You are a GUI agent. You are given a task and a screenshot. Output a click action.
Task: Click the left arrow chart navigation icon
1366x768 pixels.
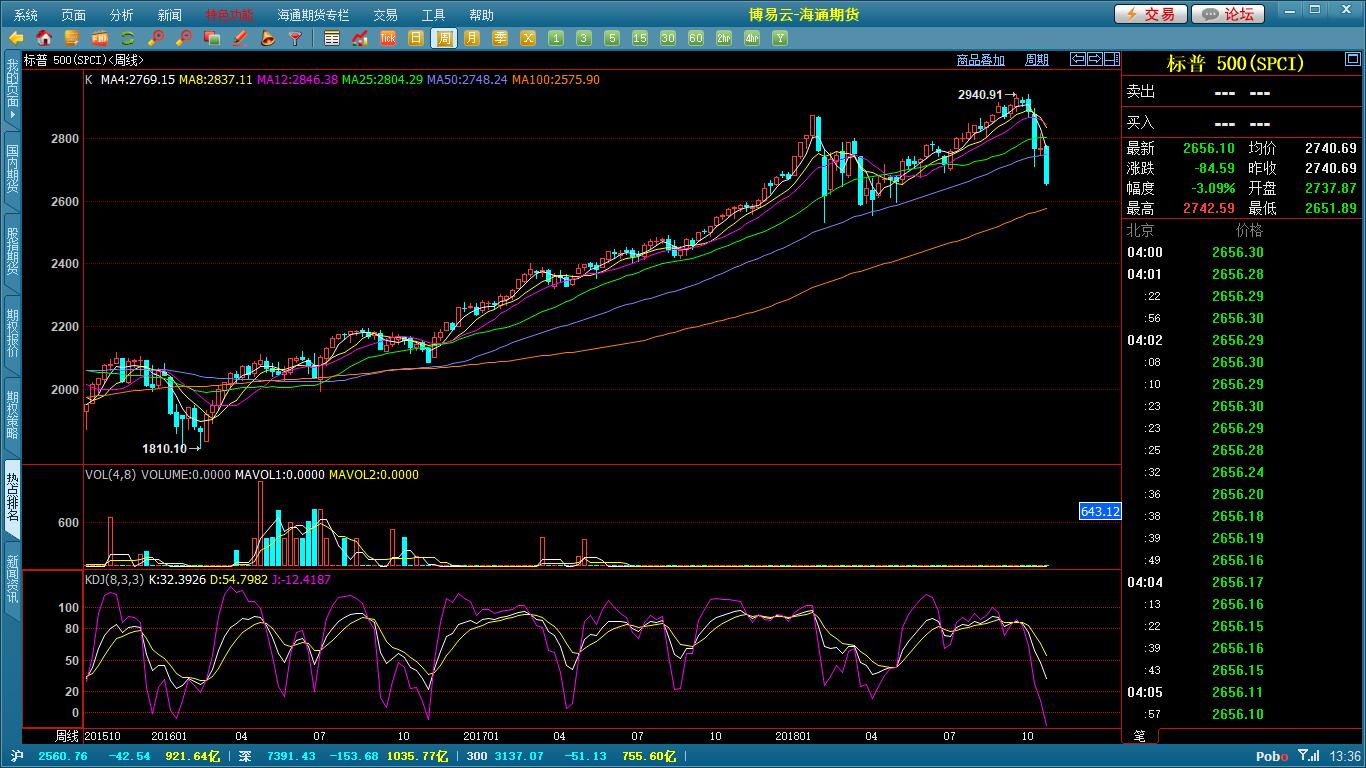(x=1077, y=59)
